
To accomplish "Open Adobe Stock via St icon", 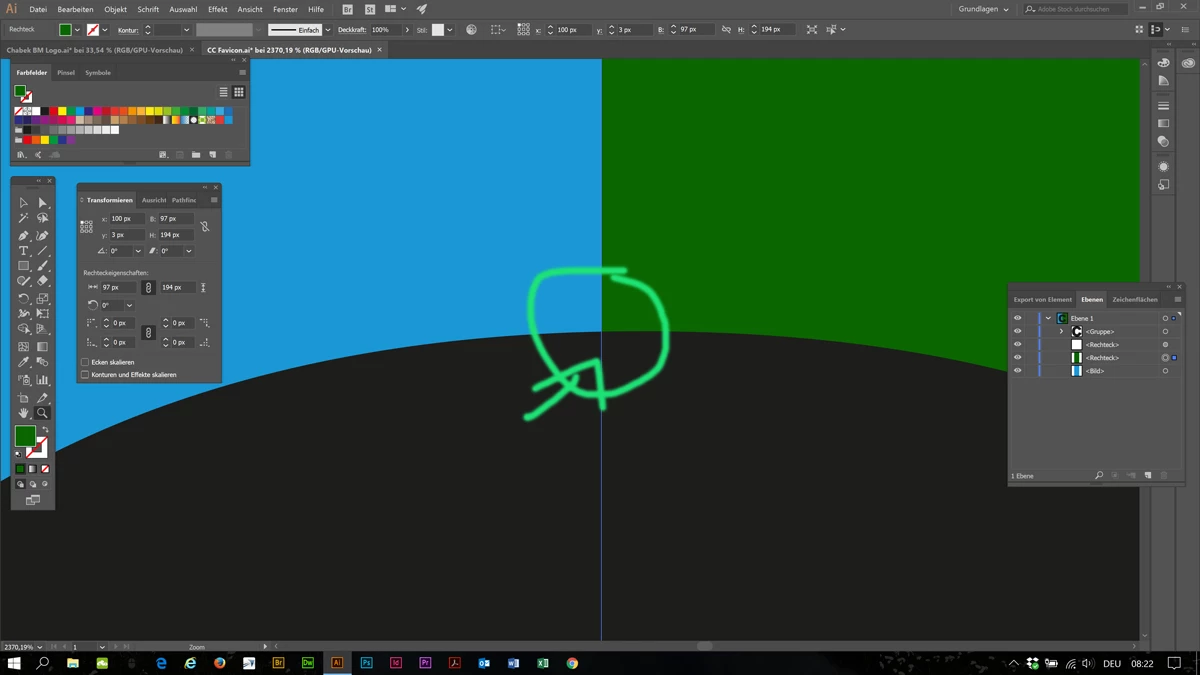I will tap(369, 9).
